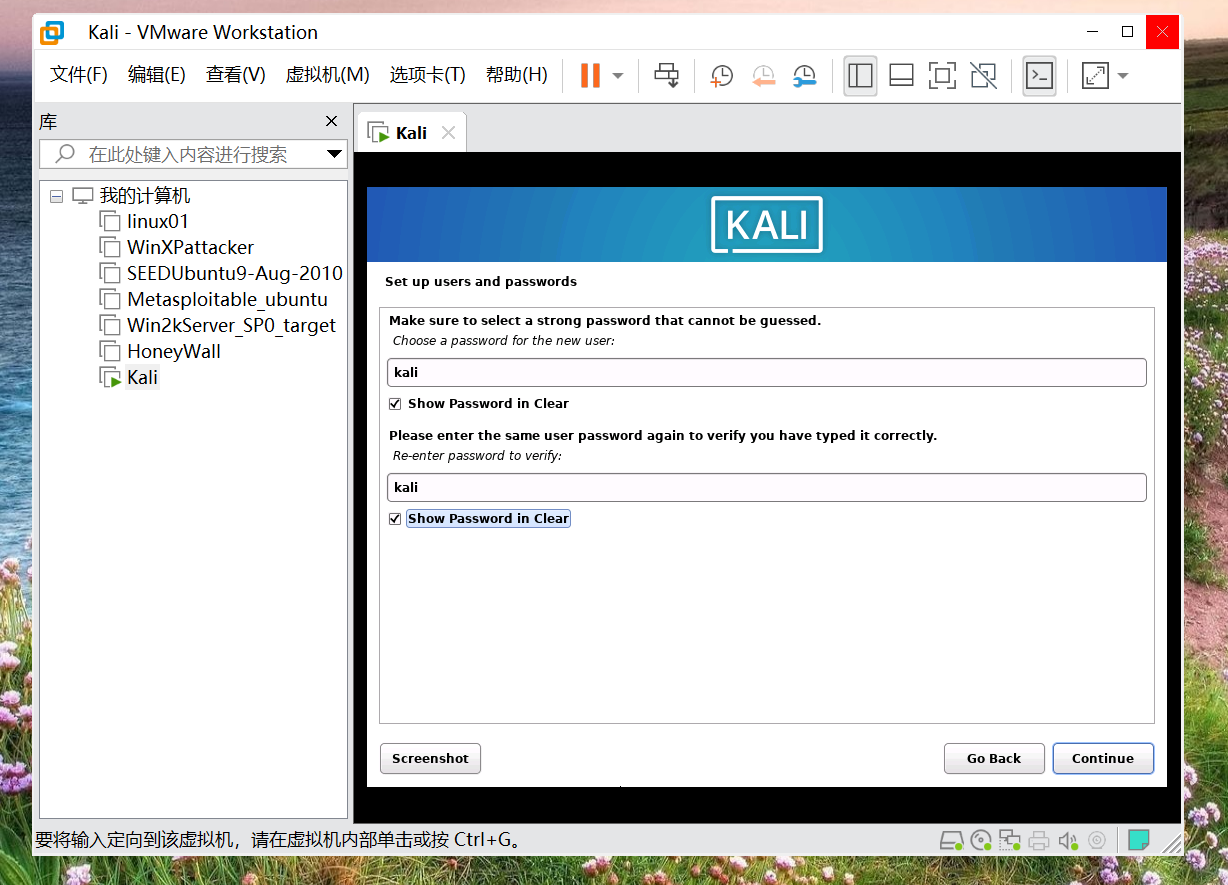Select 我的计算机 in the library tree
1228x885 pixels.
point(144,196)
